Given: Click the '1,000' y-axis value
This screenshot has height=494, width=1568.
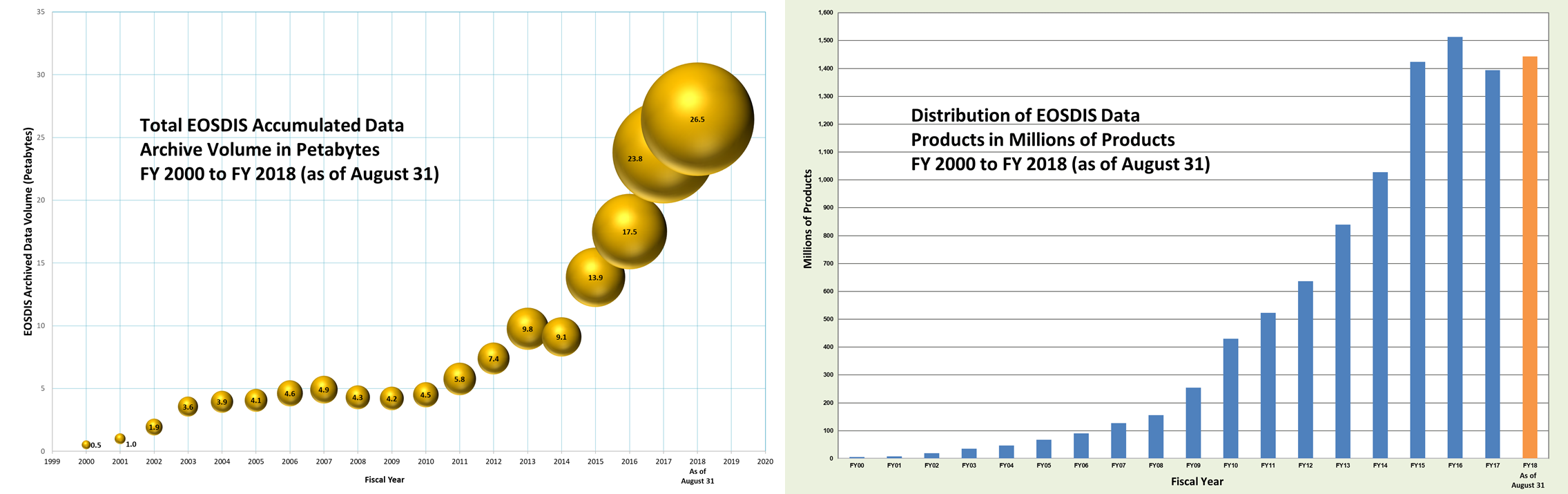Looking at the screenshot, I should click(825, 180).
